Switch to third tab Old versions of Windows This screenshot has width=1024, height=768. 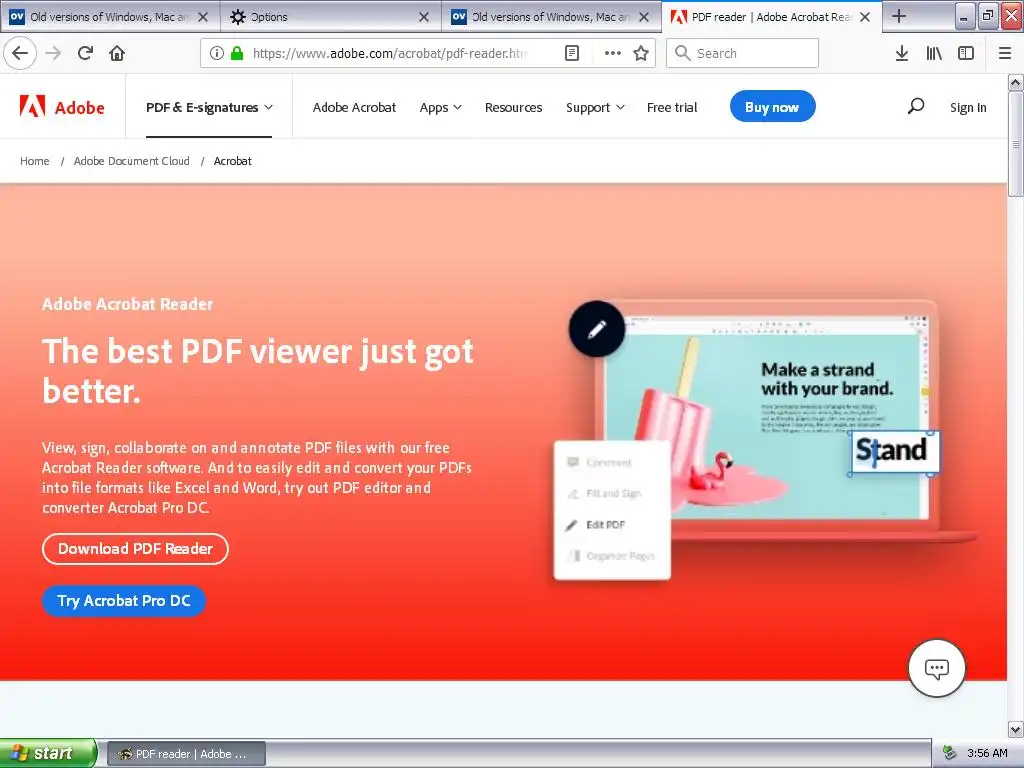tap(549, 17)
